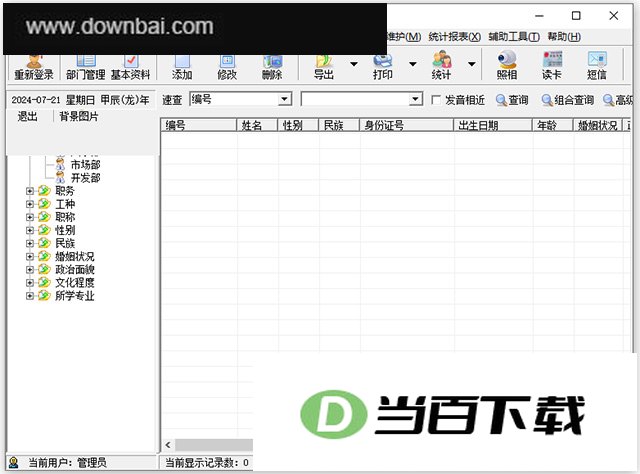Select the 性别 tree item label
Screen dimensions: 640x474
point(65,230)
